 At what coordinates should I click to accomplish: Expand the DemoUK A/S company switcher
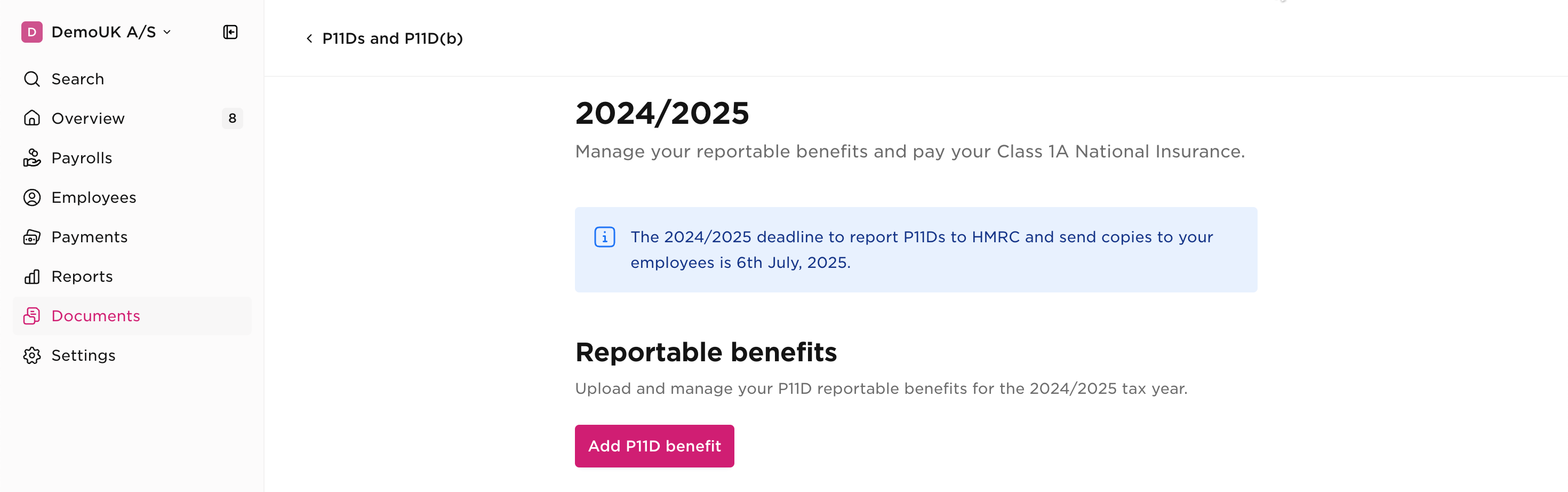[103, 31]
